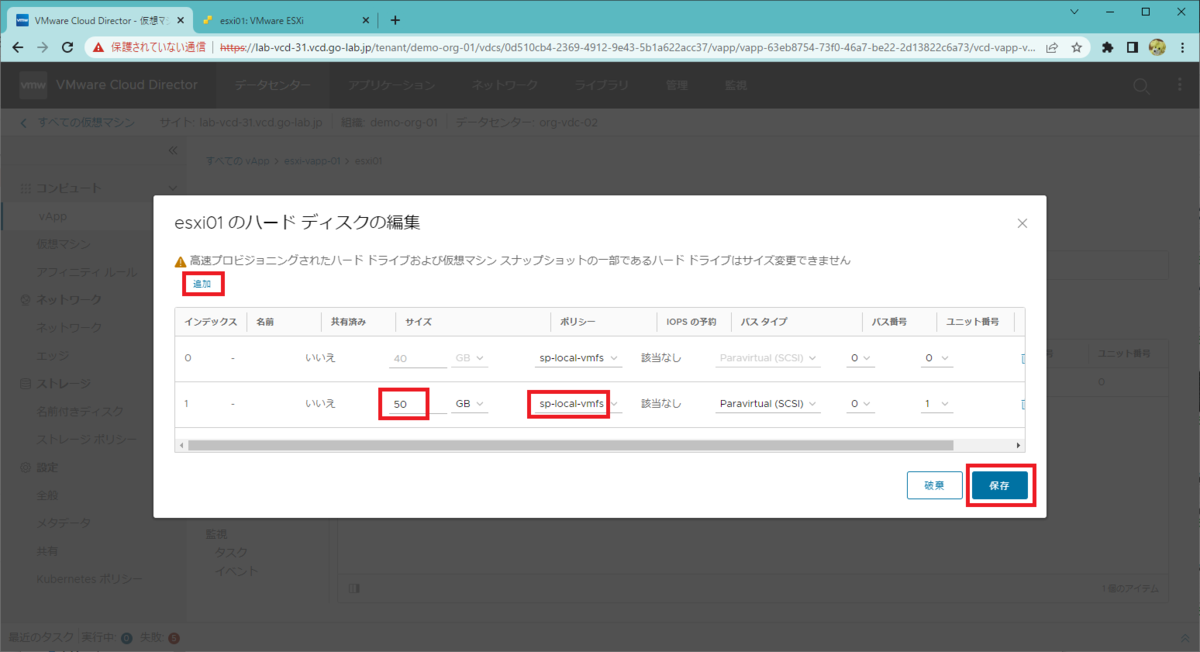The height and width of the screenshot is (652, 1200).
Task: Select vApp in the sidebar
Action: click(x=52, y=216)
